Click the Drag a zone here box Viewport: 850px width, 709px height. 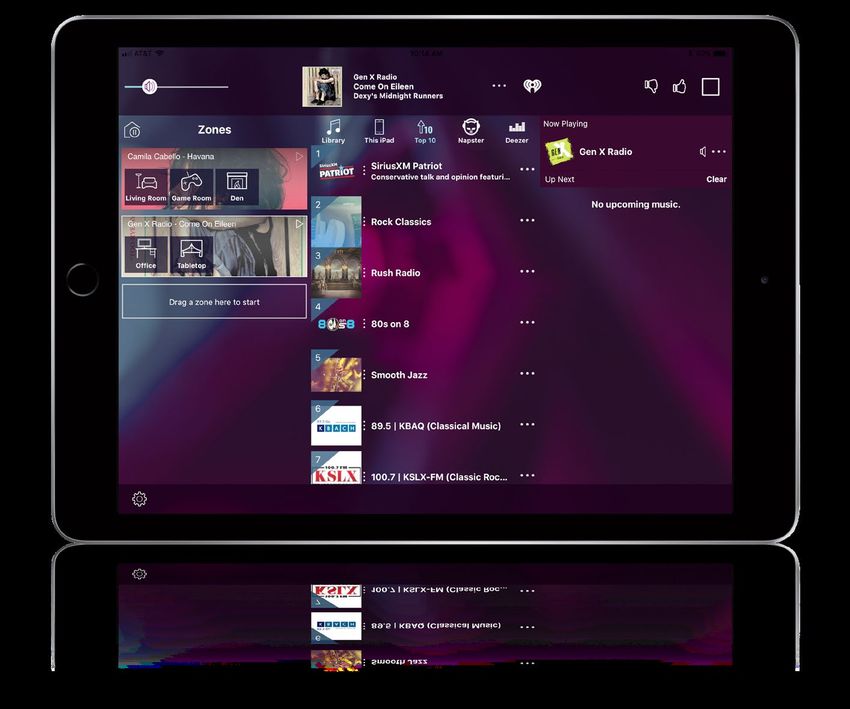(214, 302)
